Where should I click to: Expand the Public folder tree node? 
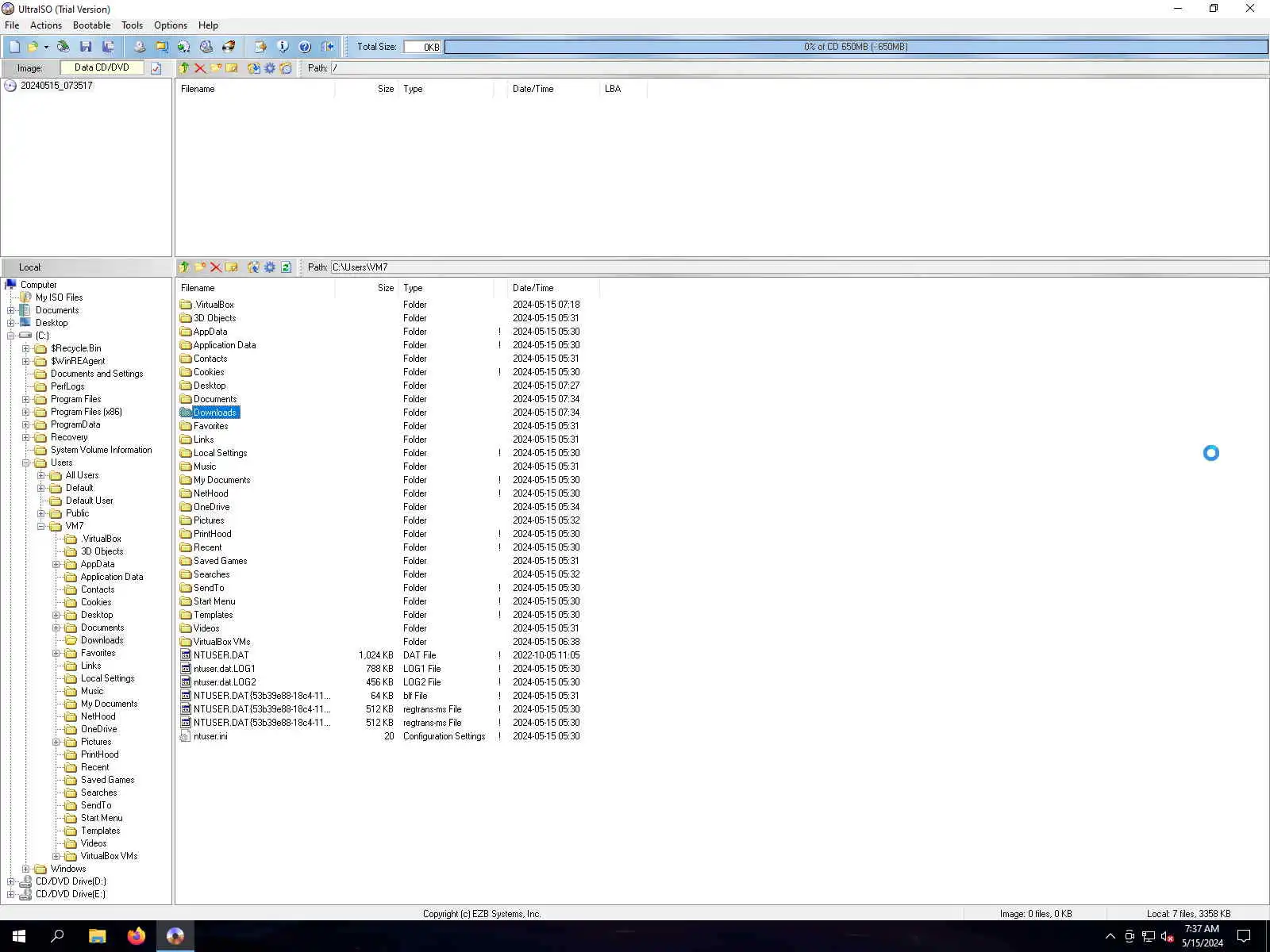[x=40, y=513]
